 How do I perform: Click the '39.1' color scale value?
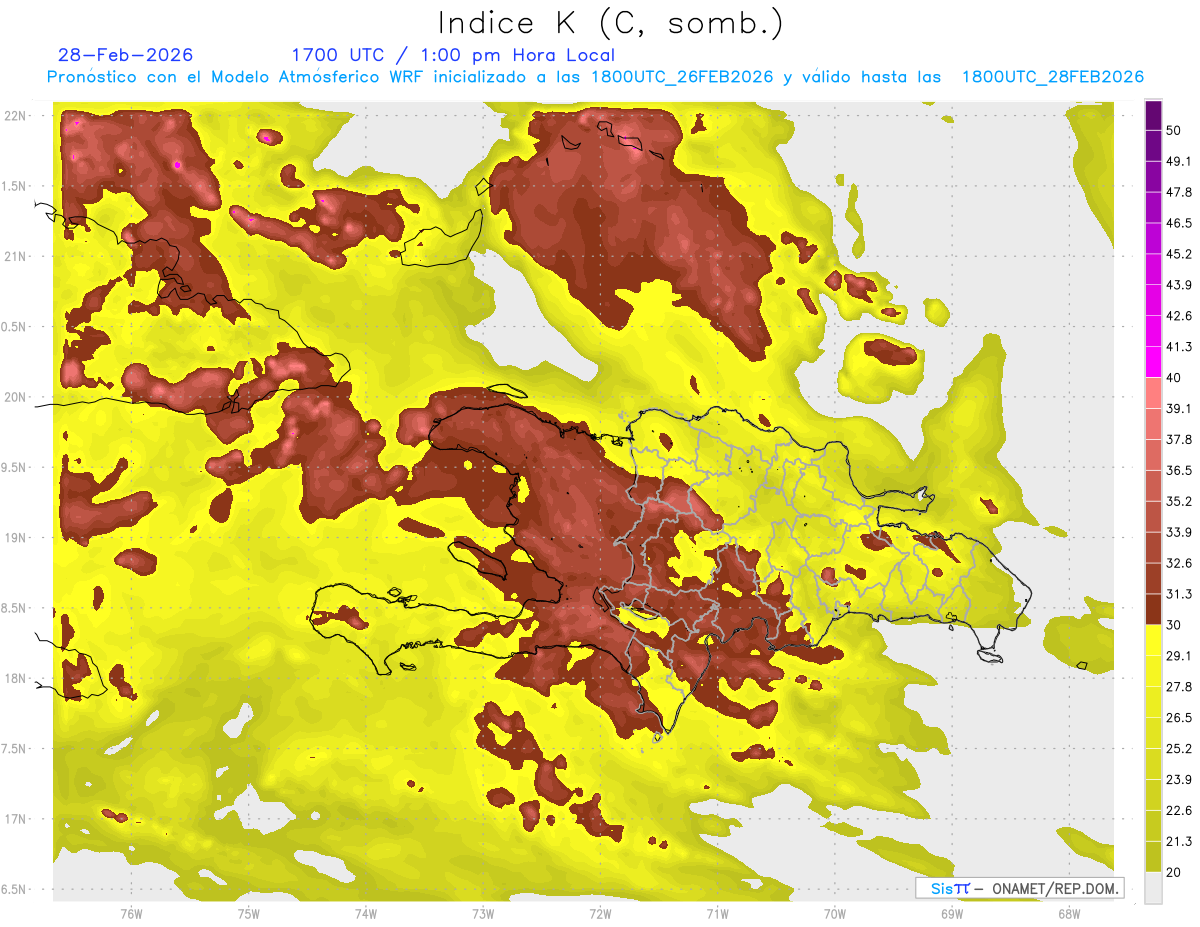click(1180, 408)
